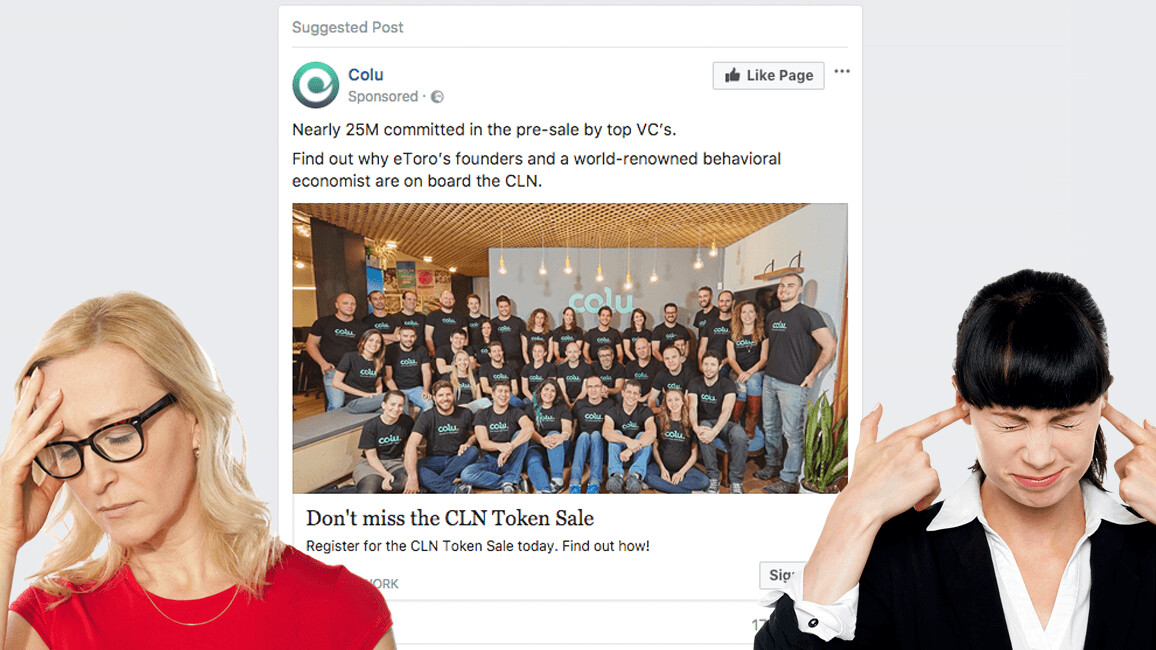Screen dimensions: 1156x650
Task: Click the "Nearly 25M committed" post text
Action: click(x=484, y=130)
